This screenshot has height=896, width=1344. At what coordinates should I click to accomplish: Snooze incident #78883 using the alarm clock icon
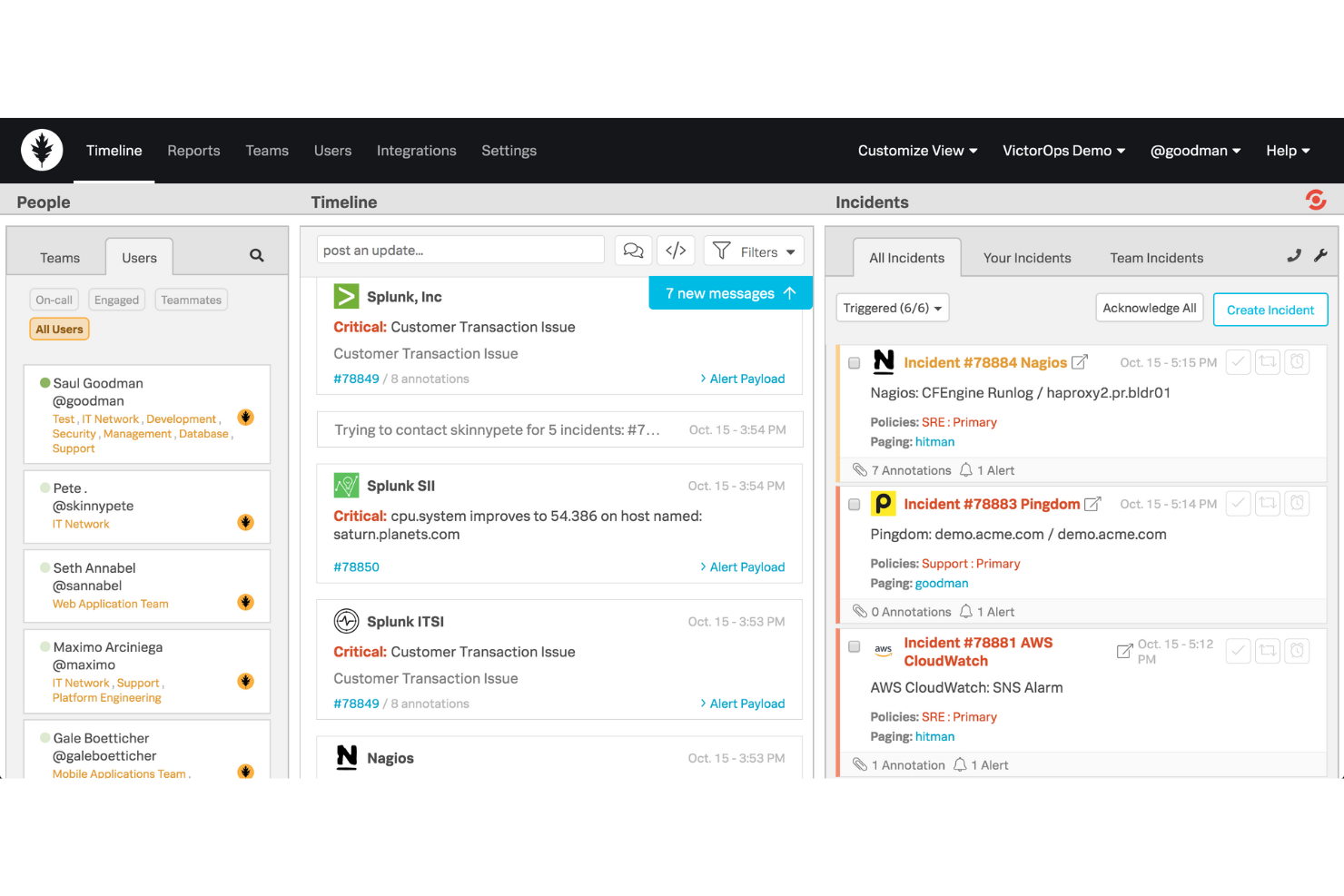(x=1297, y=503)
